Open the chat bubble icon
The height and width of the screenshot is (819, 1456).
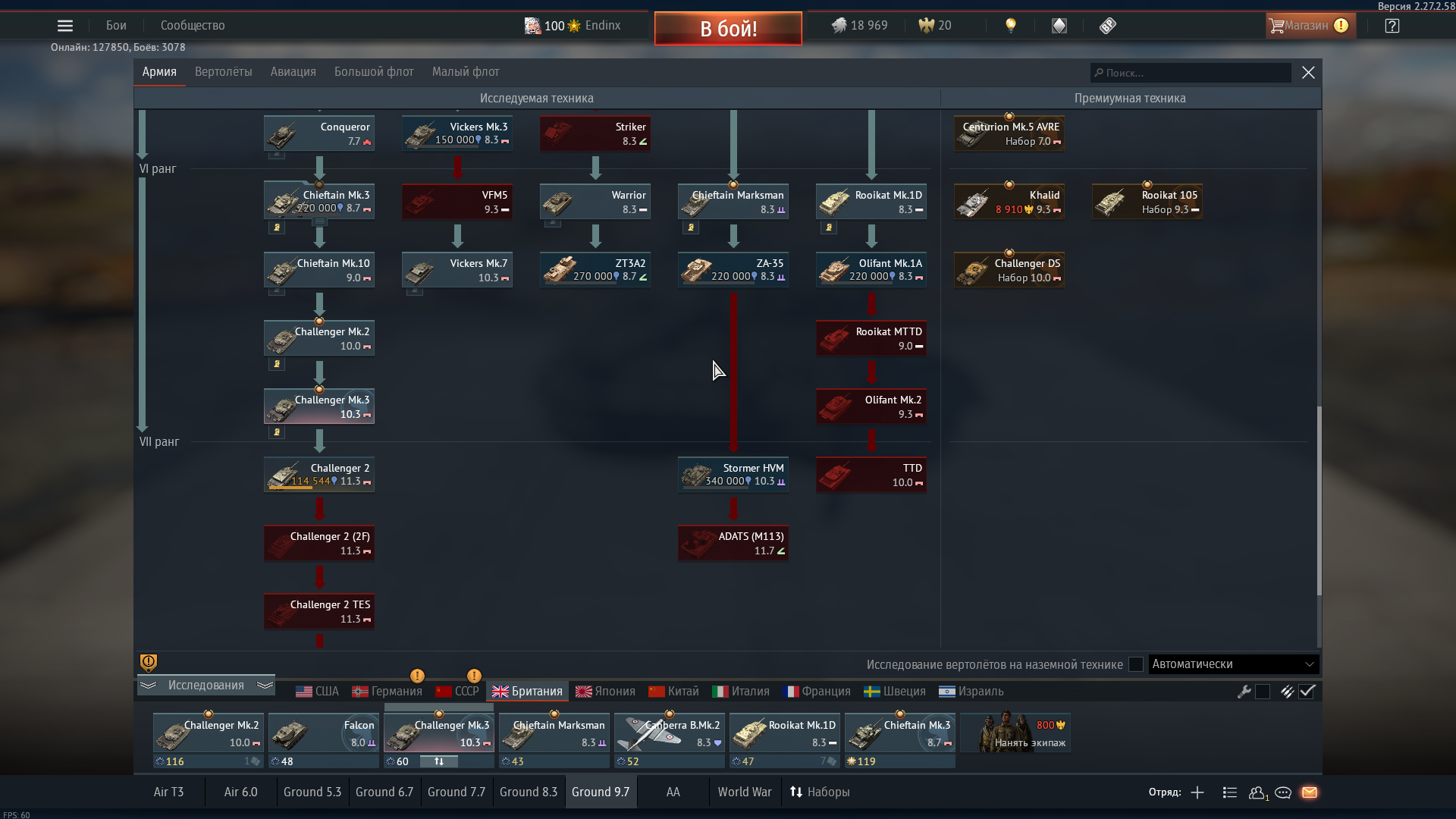[x=1283, y=792]
